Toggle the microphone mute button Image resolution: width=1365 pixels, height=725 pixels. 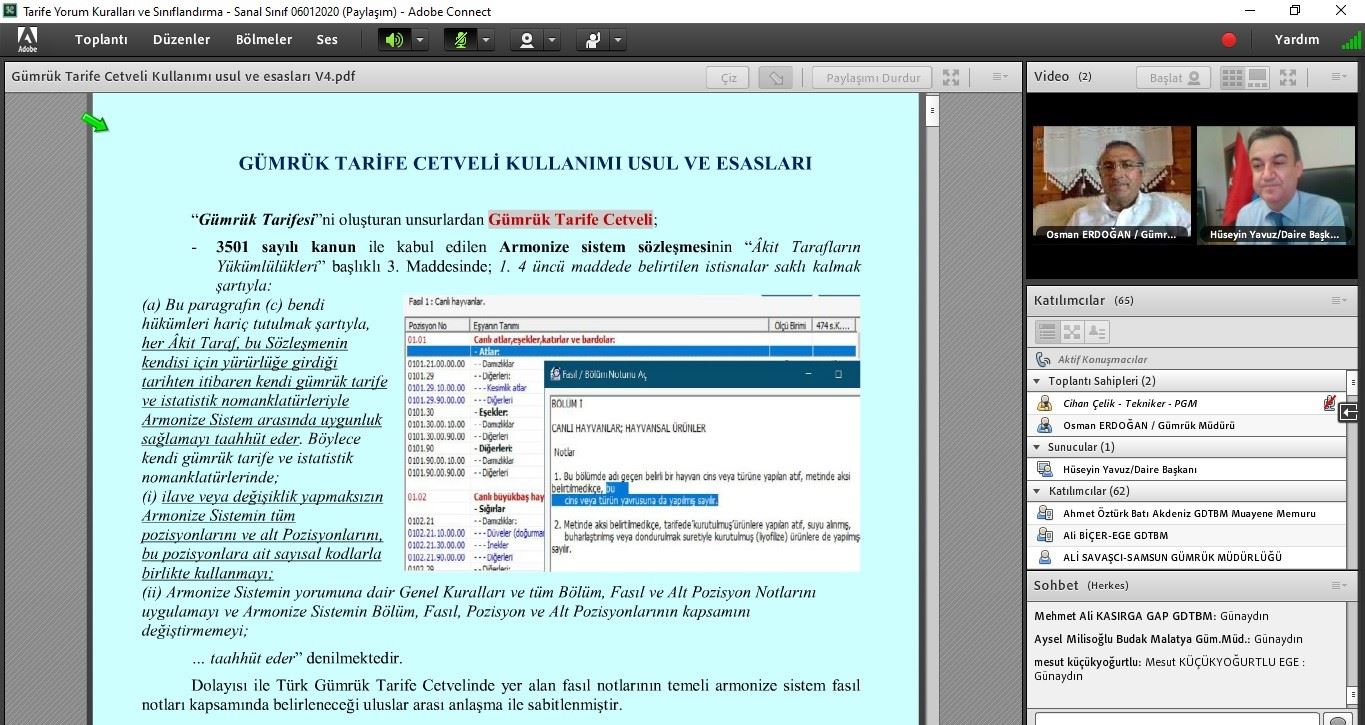pyautogui.click(x=460, y=40)
